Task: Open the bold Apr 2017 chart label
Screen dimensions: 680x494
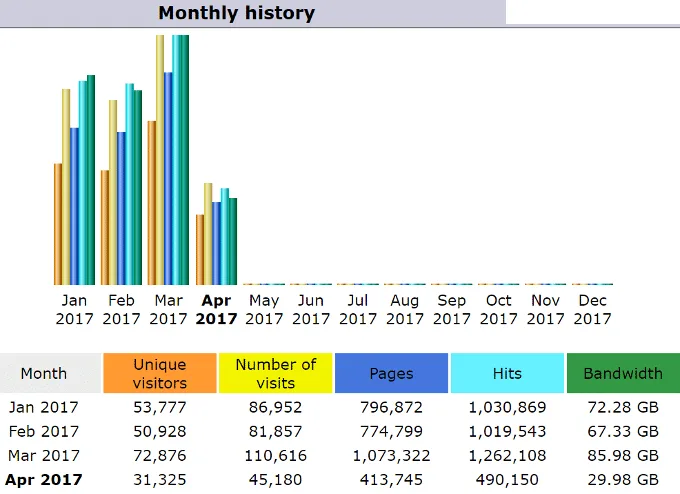Action: [x=216, y=309]
